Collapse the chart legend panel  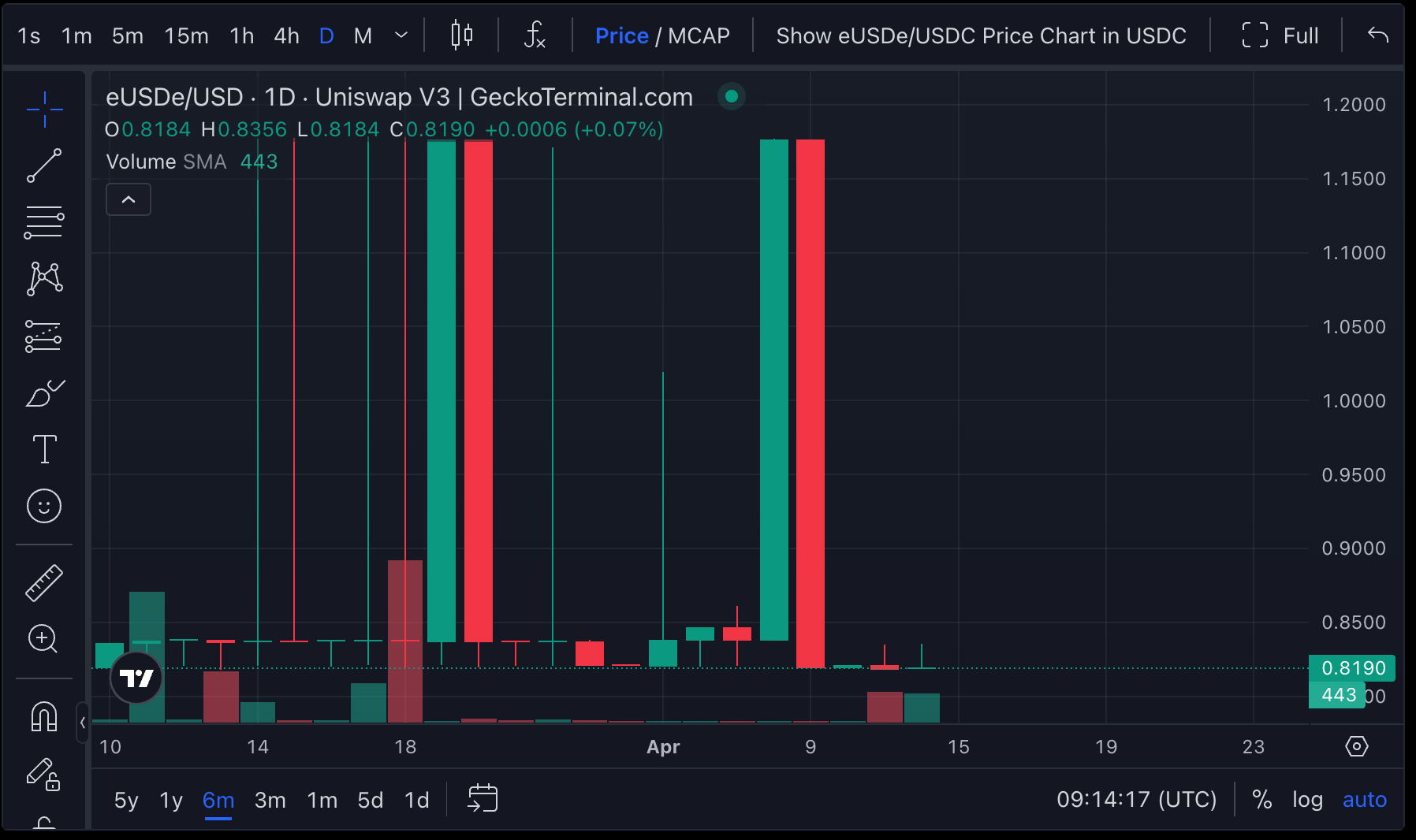pyautogui.click(x=128, y=199)
